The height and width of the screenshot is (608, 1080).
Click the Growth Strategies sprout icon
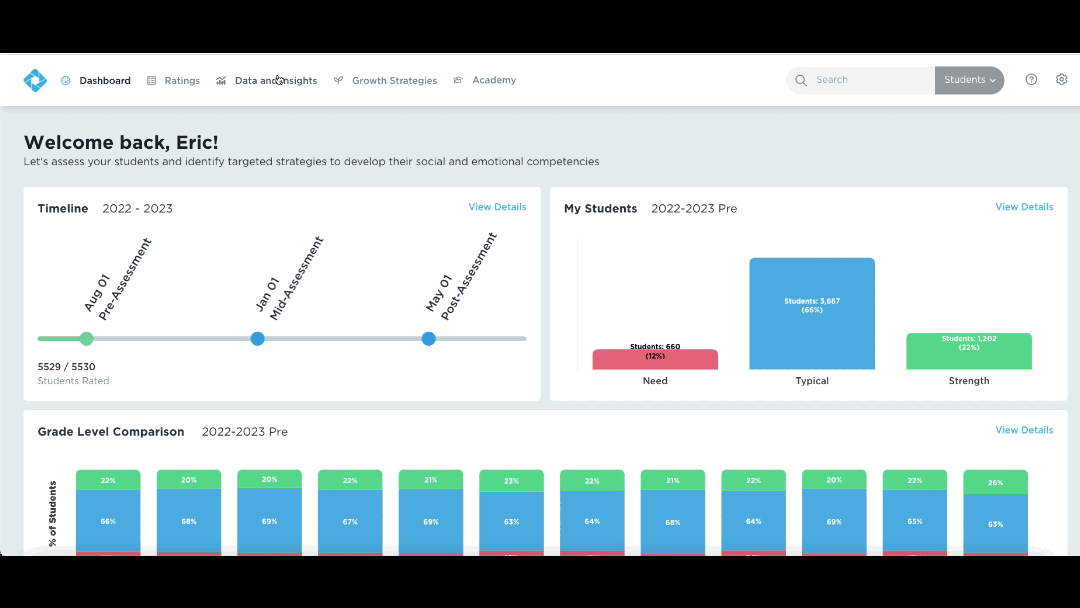pyautogui.click(x=339, y=81)
